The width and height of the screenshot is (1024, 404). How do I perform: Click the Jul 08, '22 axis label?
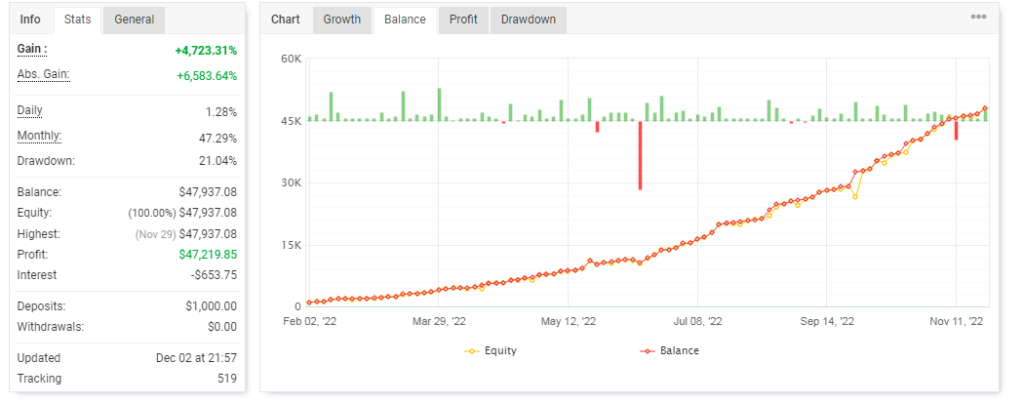coord(697,322)
